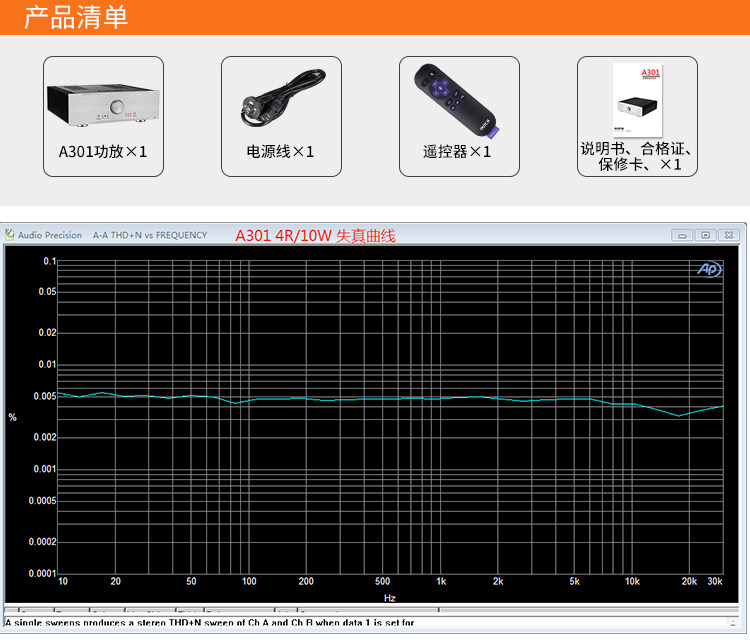
Task: Maximize the Audio Precision graph window
Action: tap(706, 235)
